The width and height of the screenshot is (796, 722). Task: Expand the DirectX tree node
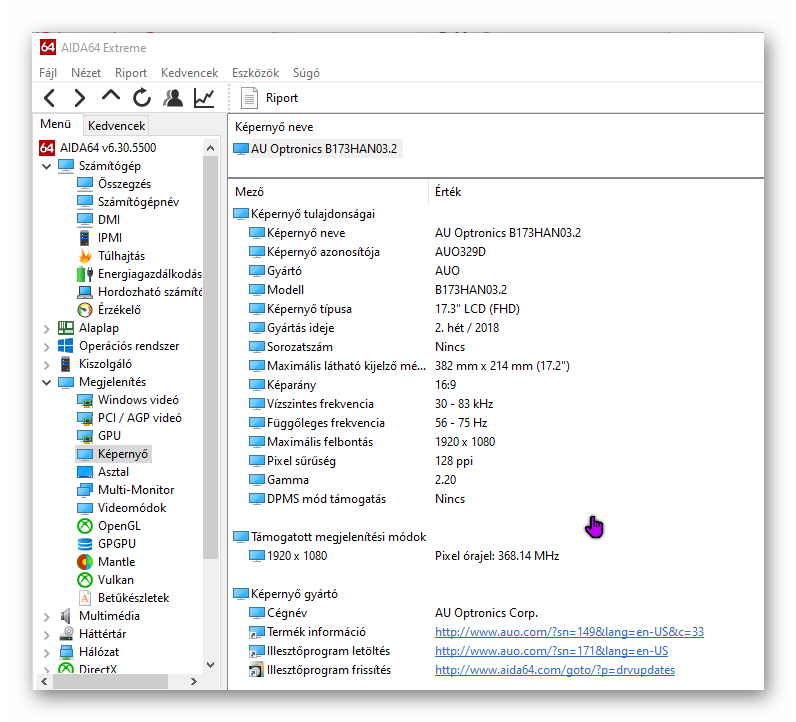tap(47, 669)
